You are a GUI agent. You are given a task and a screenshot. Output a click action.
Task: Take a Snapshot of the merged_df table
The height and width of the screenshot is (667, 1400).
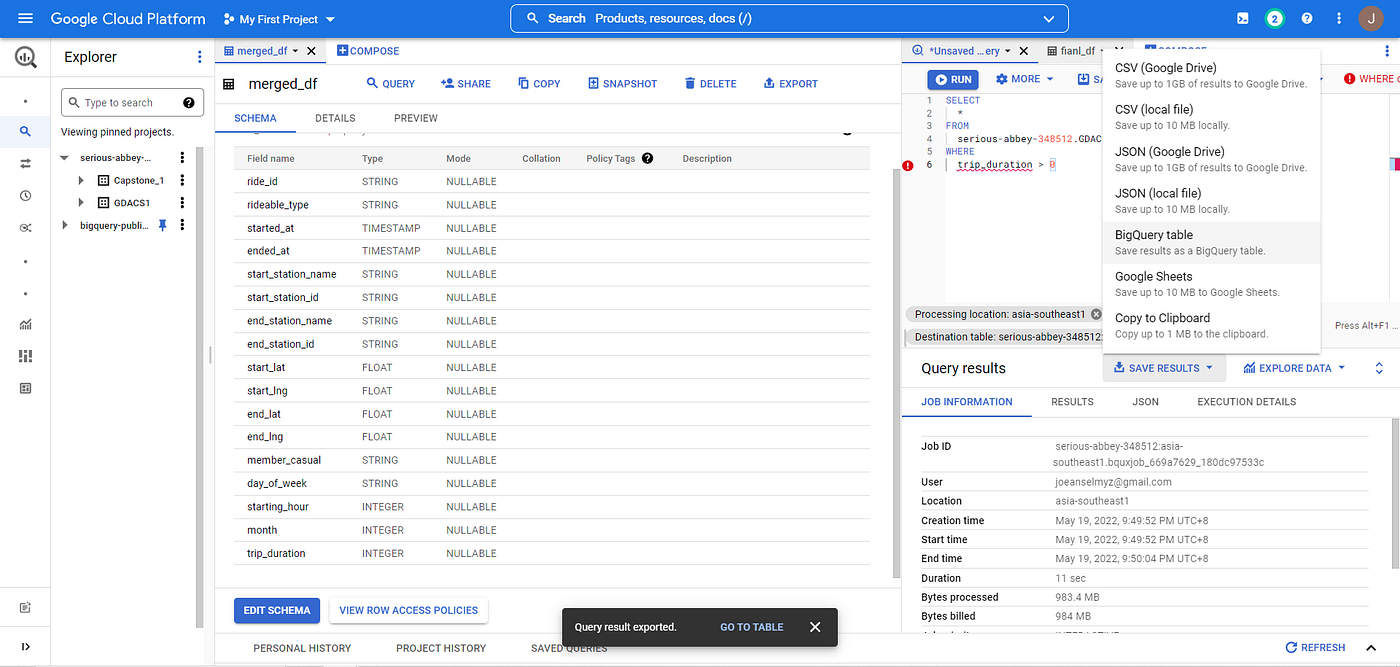click(x=622, y=83)
